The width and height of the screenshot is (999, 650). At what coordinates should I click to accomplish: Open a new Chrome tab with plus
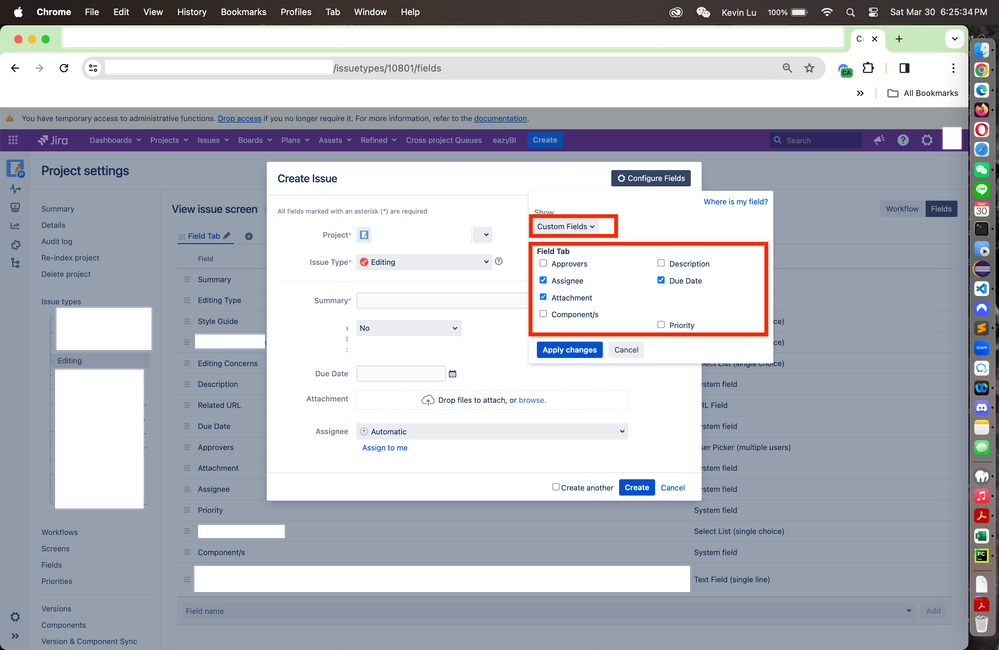tap(899, 39)
